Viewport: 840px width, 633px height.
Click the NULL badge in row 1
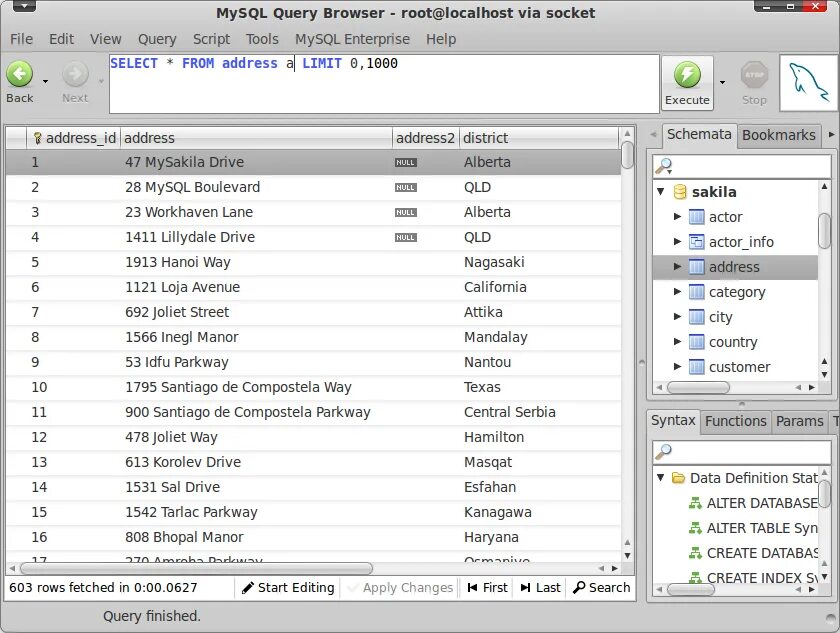pos(406,162)
